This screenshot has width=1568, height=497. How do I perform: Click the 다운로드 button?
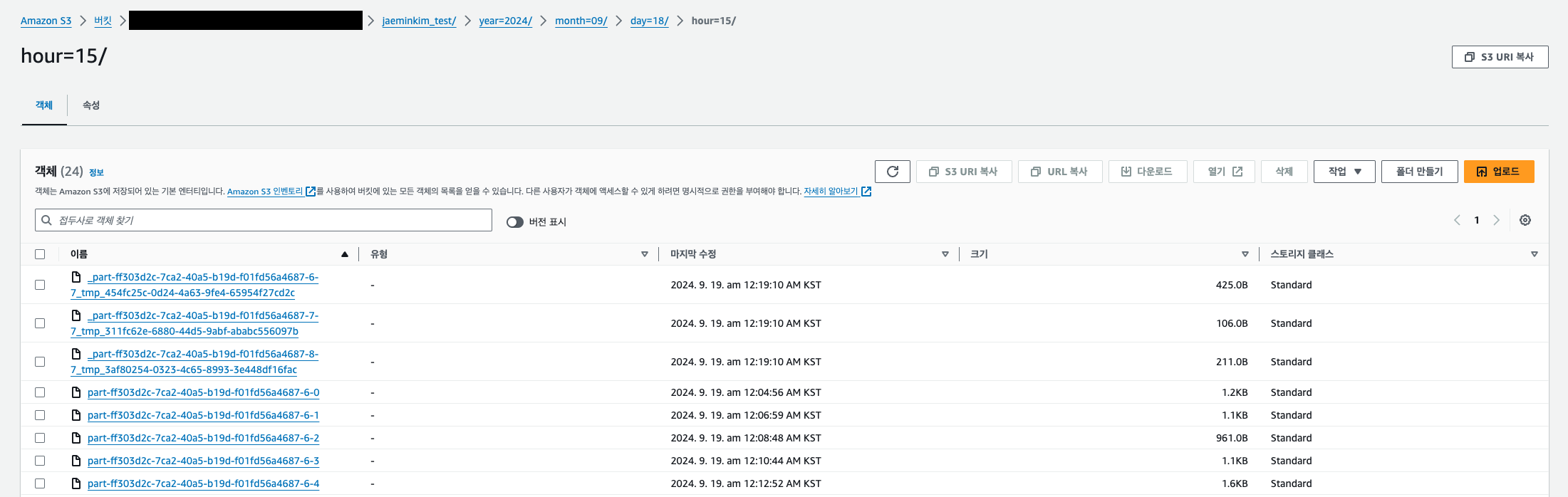1148,172
